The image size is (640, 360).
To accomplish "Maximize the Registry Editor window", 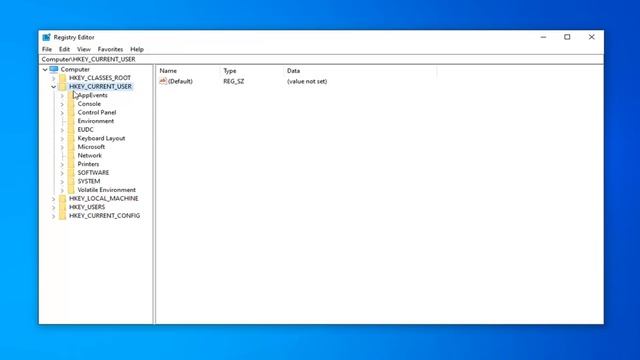I will [567, 37].
